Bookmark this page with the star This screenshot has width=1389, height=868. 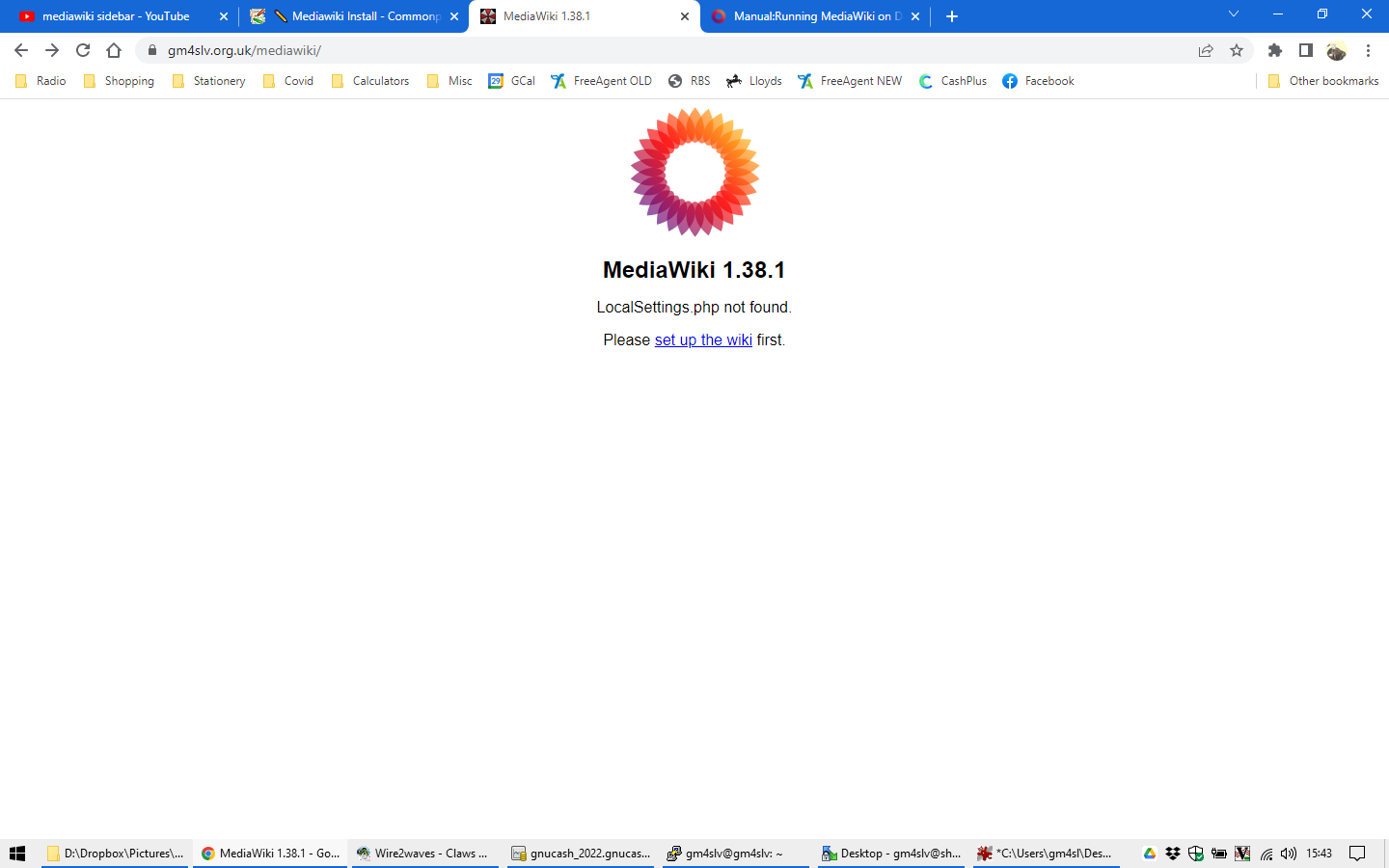pyautogui.click(x=1237, y=50)
